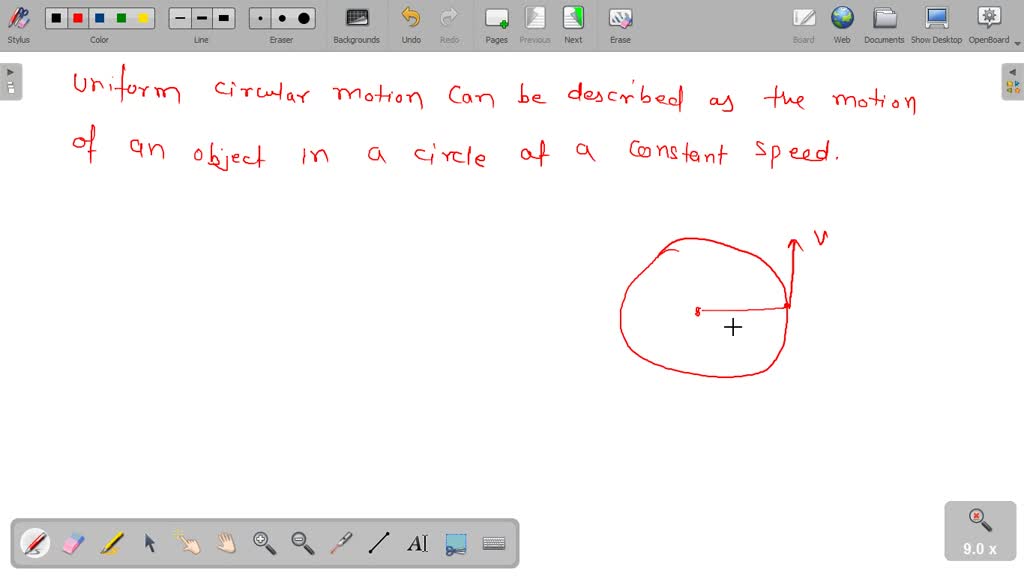The image size is (1024, 576).
Task: Toggle the Eraser tool at bottom toolbar
Action: pos(73,543)
